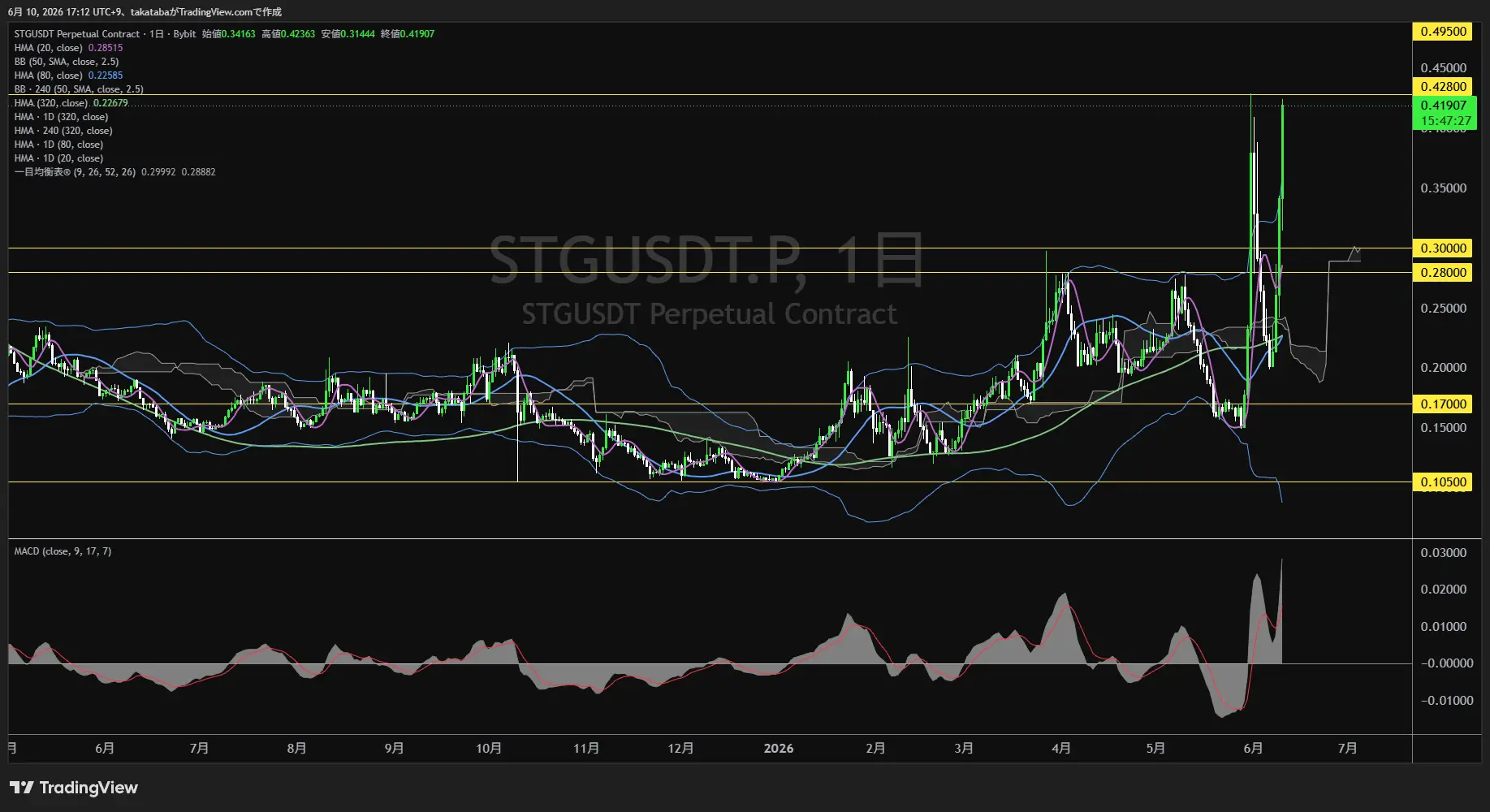Click the 4月 label on time axis
This screenshot has height=812, width=1490.
point(1060,749)
